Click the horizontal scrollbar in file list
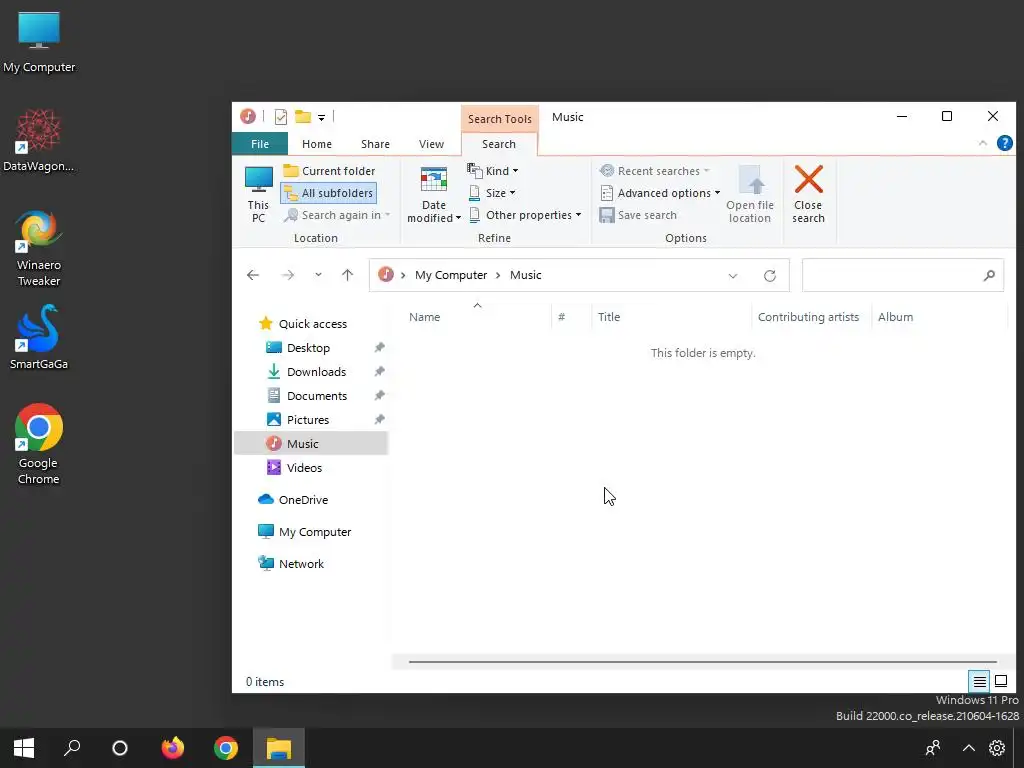 702,662
